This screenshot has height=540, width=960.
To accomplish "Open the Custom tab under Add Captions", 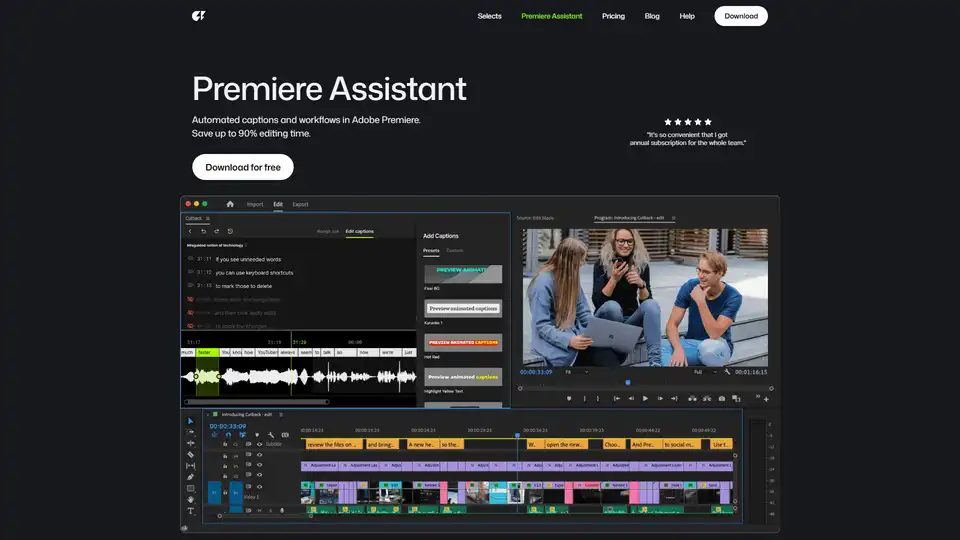I will pos(454,250).
